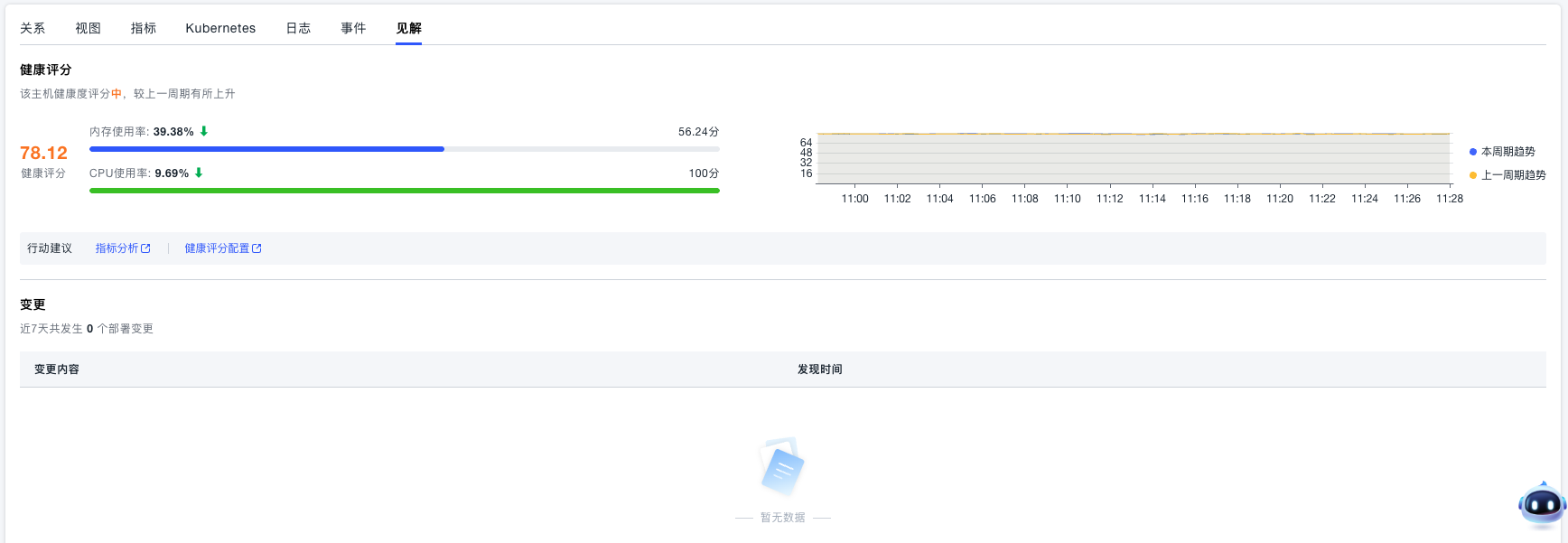
Task: Open the 指标分析 link
Action: pos(117,248)
